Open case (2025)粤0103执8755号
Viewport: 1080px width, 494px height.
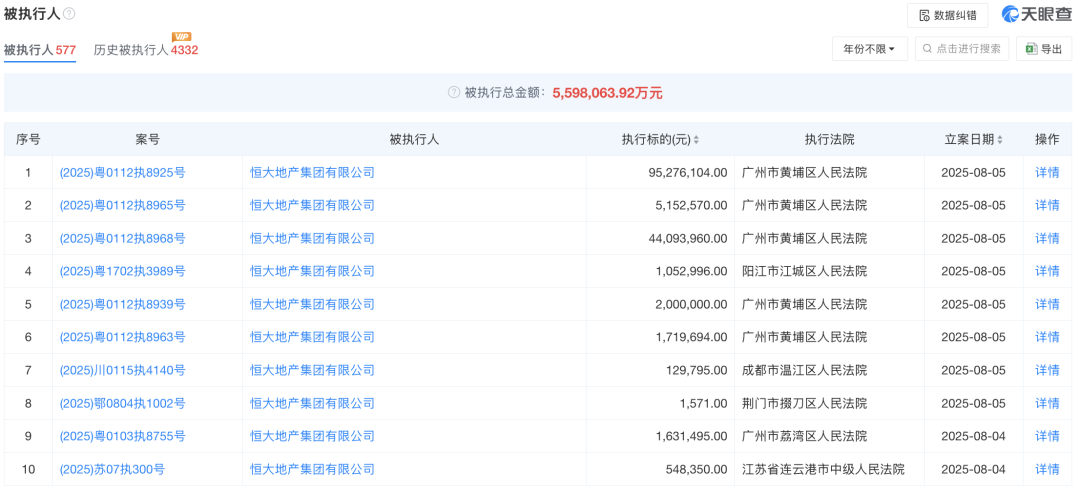pos(123,437)
